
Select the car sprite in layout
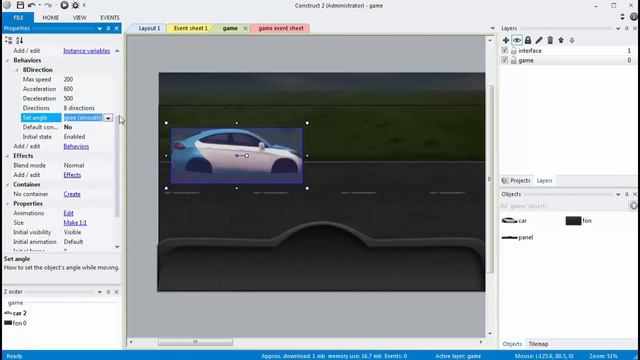[237, 156]
